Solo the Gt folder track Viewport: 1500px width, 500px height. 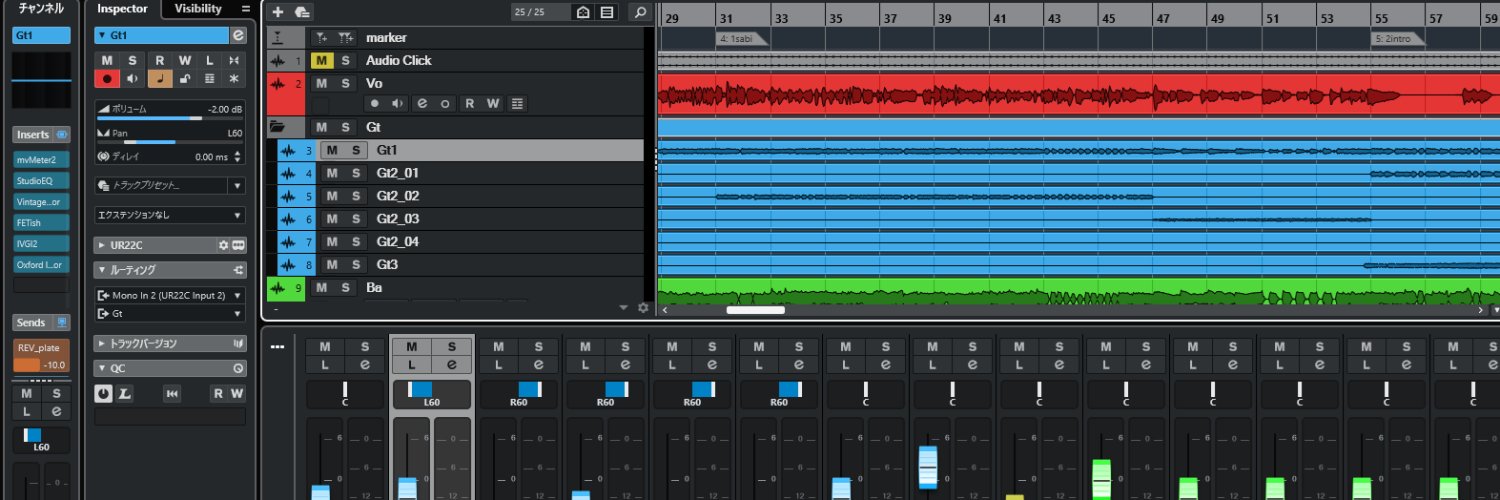(345, 127)
